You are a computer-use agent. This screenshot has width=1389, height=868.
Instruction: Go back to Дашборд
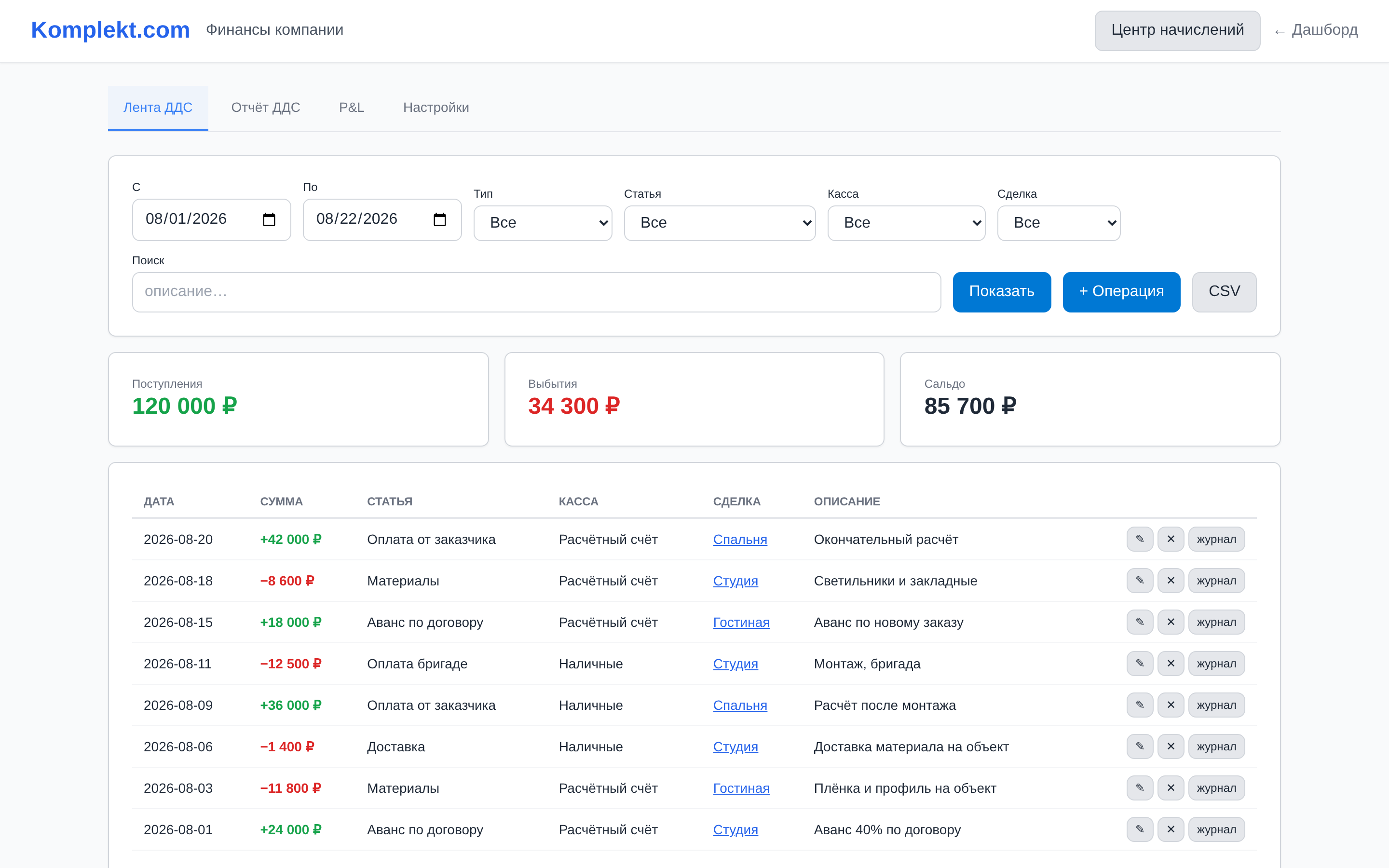1316,30
